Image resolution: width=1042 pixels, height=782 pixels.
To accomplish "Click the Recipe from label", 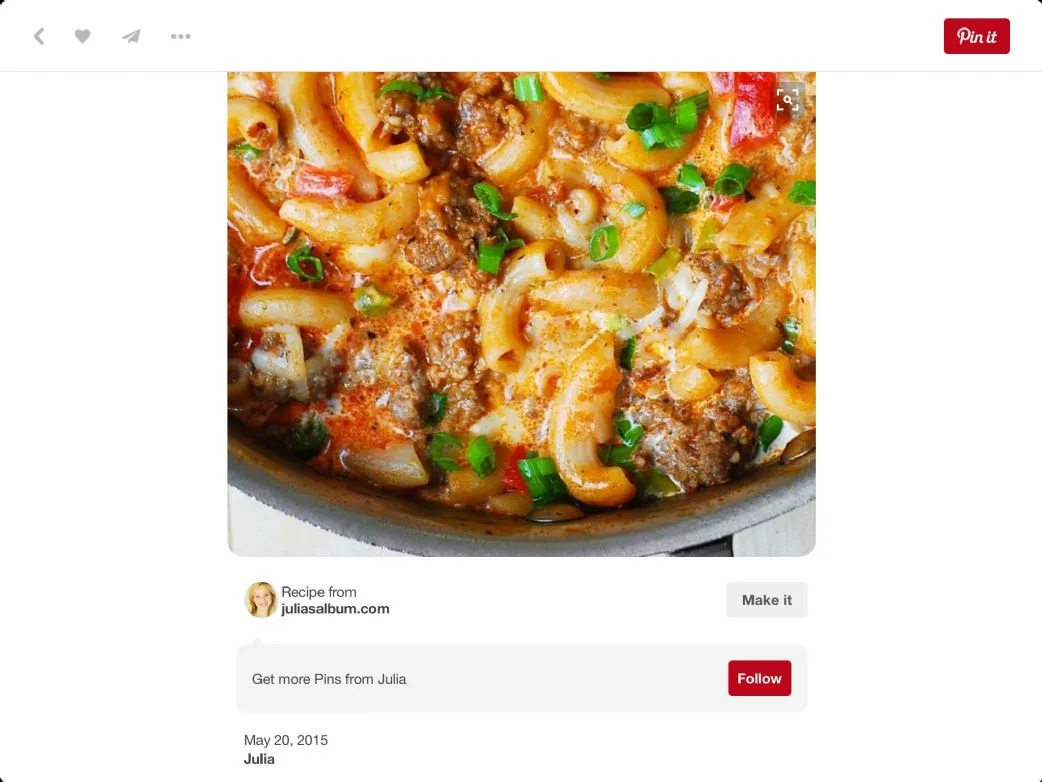I will click(319, 592).
